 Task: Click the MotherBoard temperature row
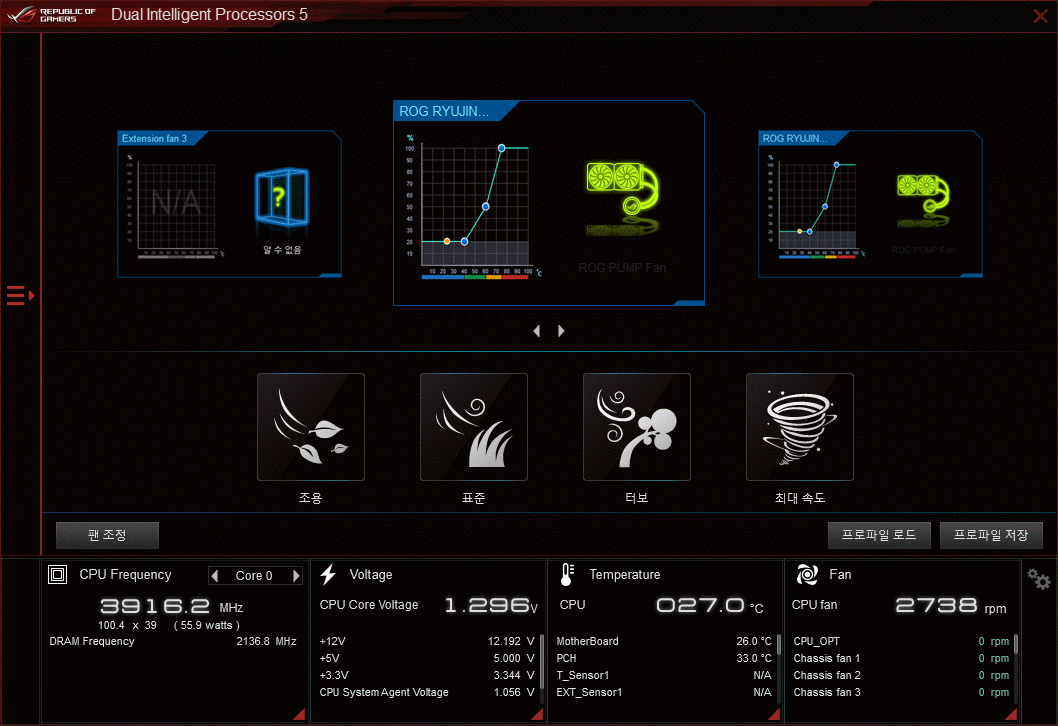(x=664, y=641)
